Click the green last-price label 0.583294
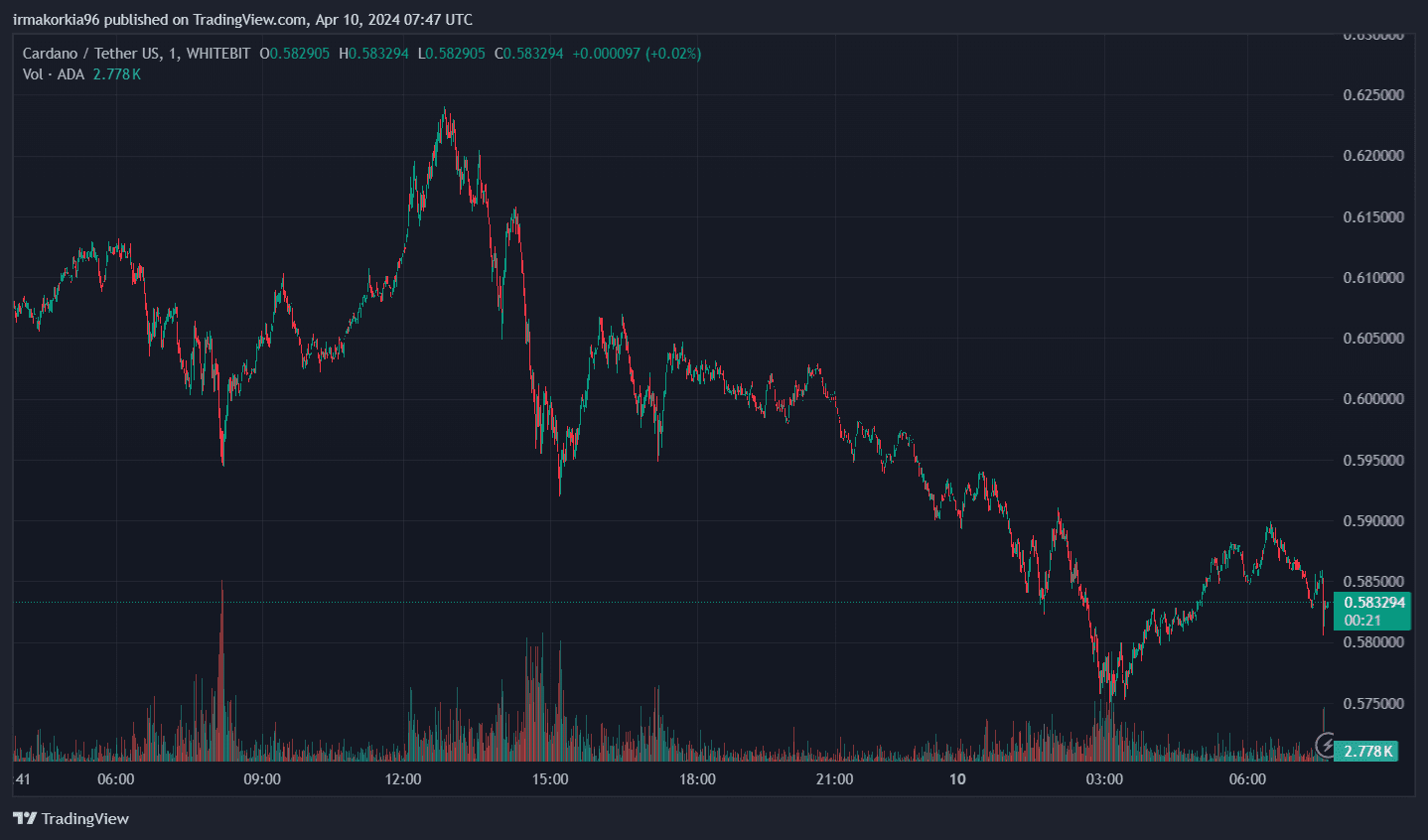The image size is (1428, 840). [1372, 602]
